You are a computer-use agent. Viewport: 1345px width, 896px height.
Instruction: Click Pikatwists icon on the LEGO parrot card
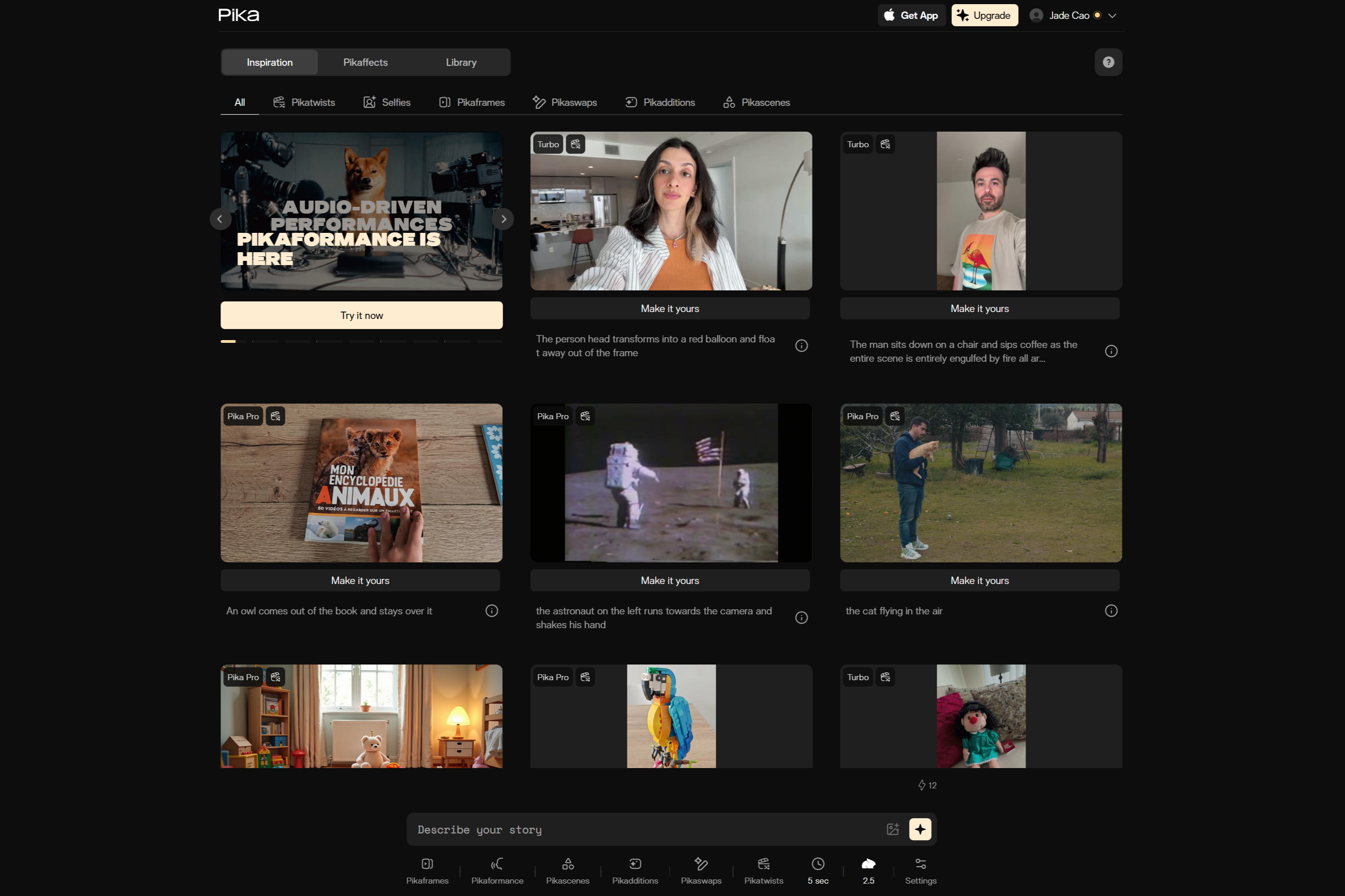point(586,677)
